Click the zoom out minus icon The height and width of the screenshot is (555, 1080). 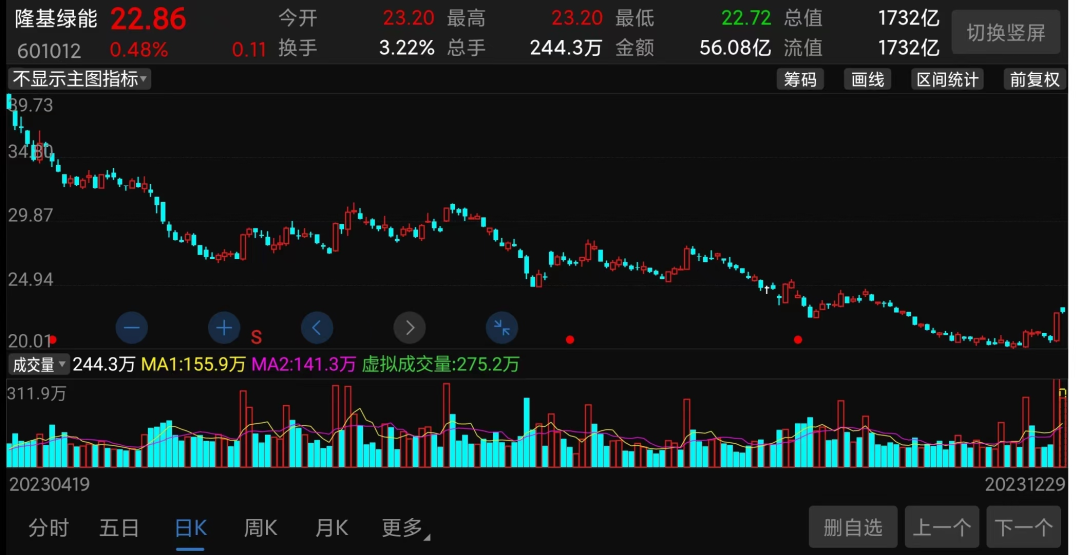tap(132, 327)
